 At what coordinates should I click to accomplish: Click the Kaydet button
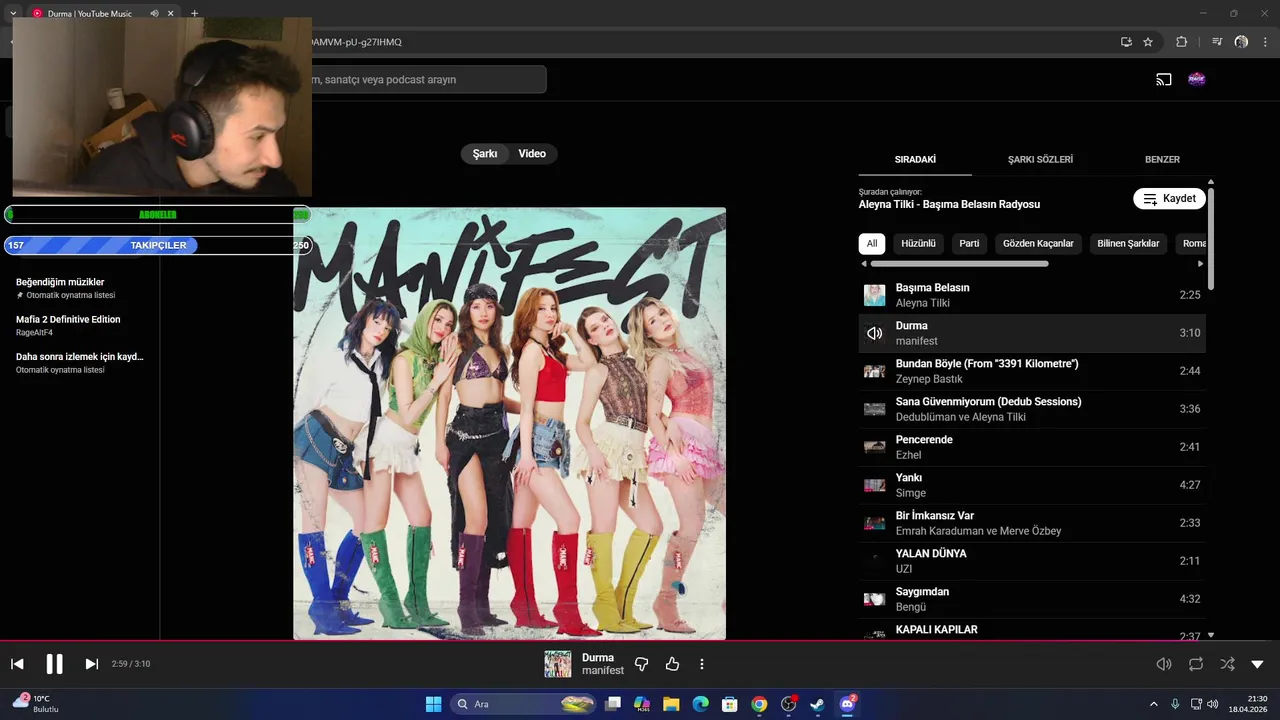click(x=1169, y=198)
